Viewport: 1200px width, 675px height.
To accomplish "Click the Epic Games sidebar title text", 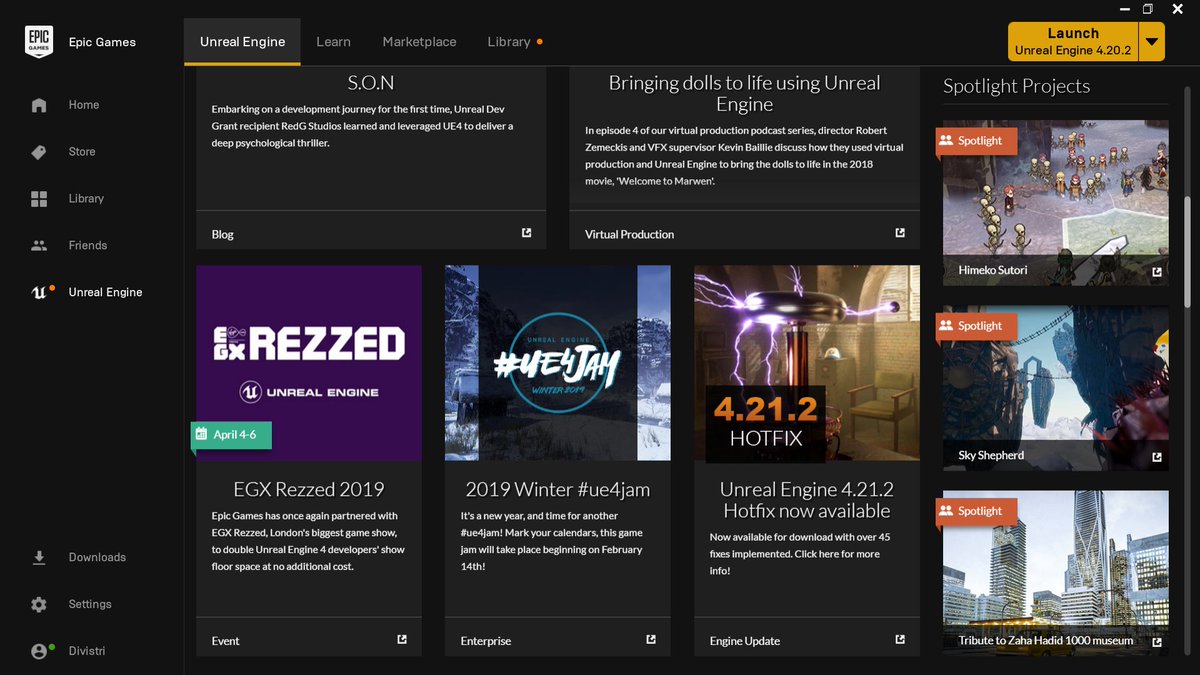I will (102, 42).
